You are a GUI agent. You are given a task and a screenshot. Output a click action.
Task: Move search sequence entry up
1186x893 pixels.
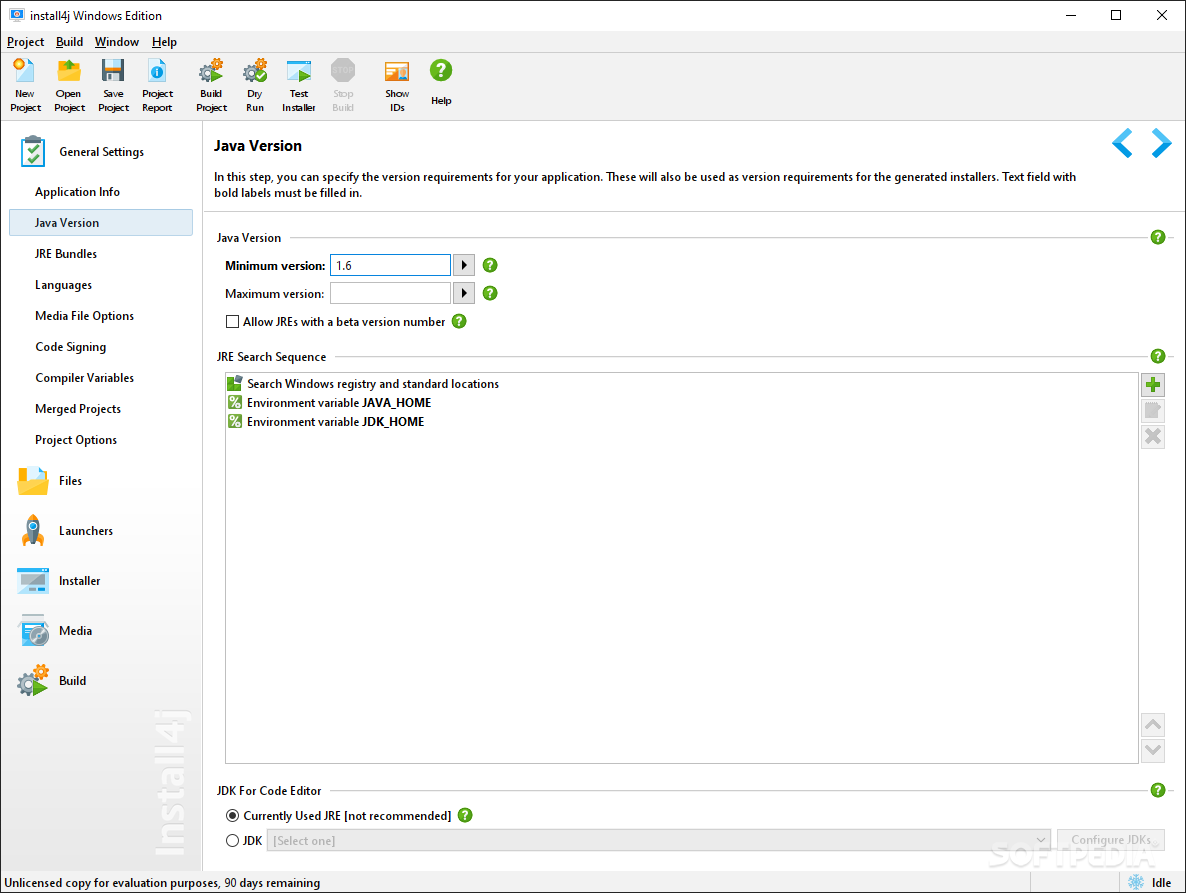tap(1153, 725)
